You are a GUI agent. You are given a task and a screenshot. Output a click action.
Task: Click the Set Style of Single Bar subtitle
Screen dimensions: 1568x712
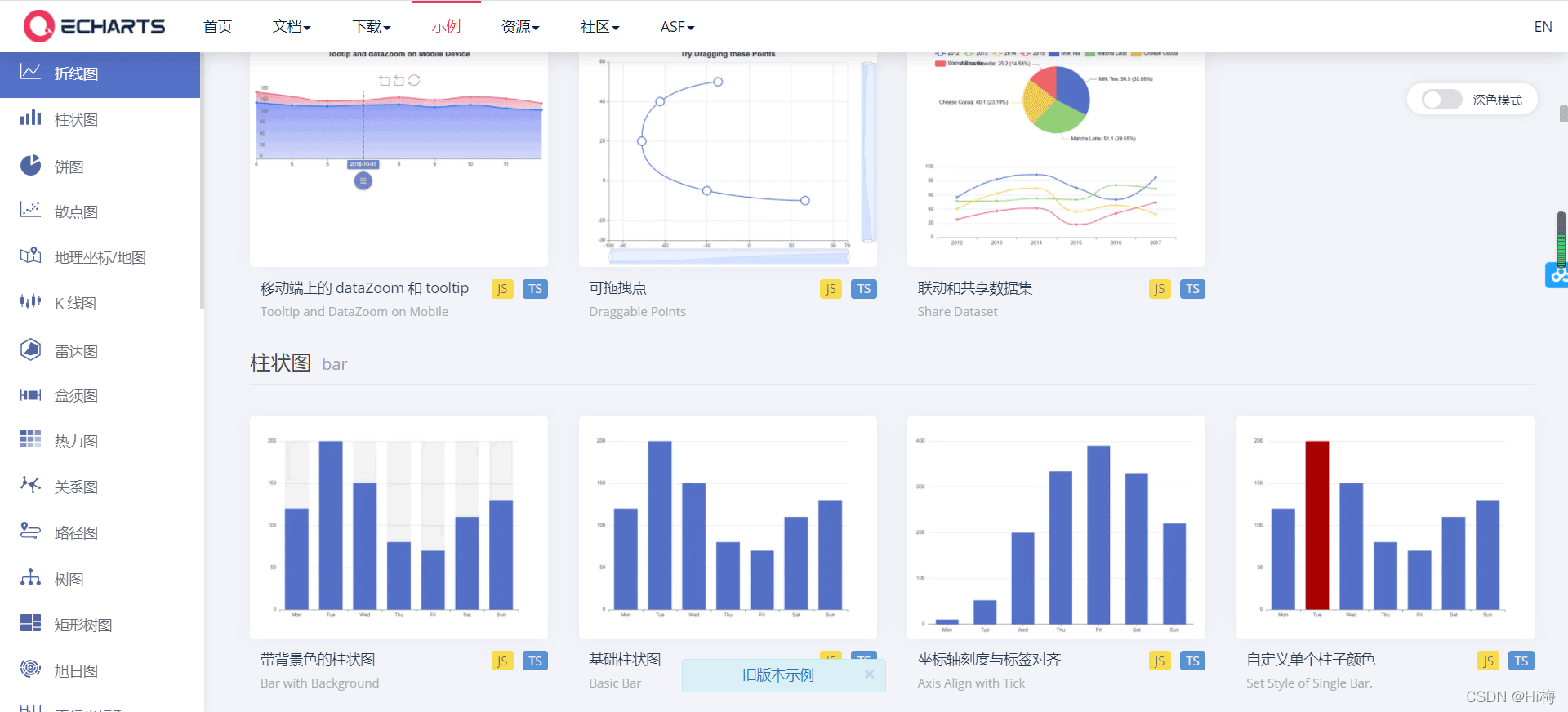[x=1309, y=683]
